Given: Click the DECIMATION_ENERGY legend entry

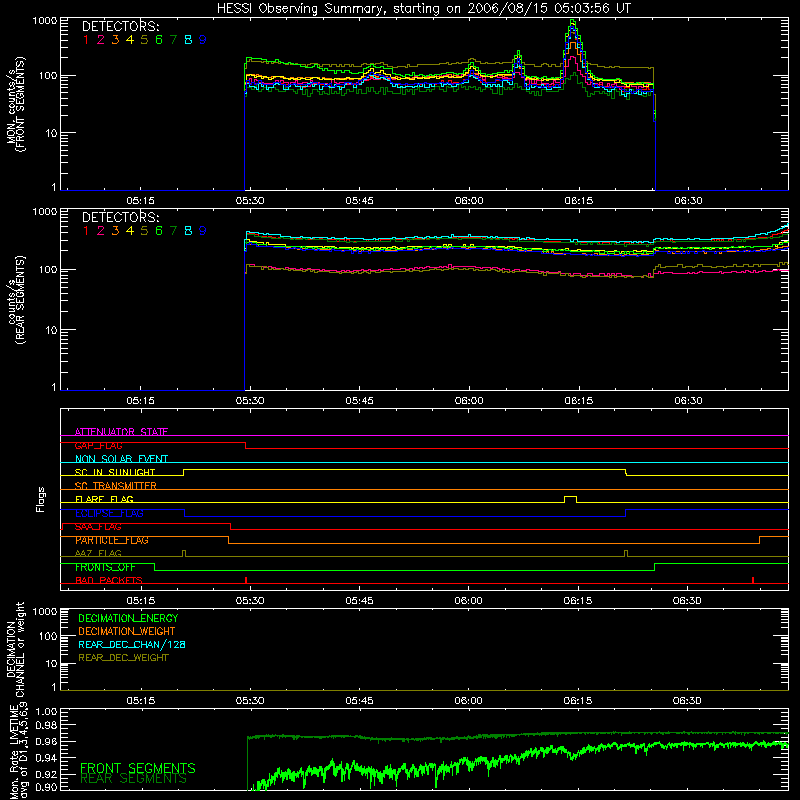Looking at the screenshot, I should [128, 618].
